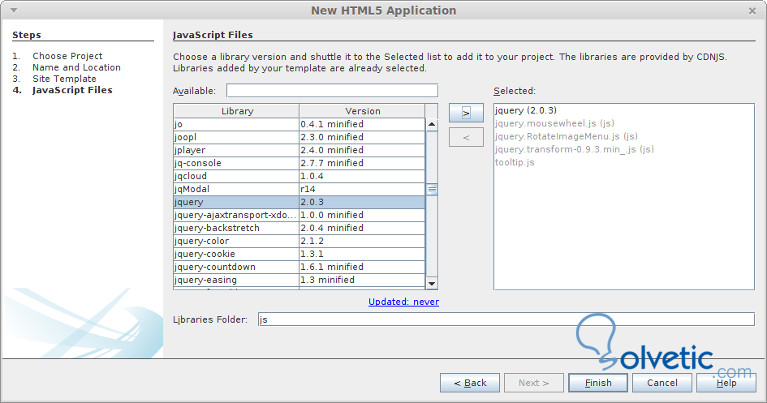The width and height of the screenshot is (767, 403).
Task: Click the Site Template step
Action: pyautogui.click(x=65, y=79)
